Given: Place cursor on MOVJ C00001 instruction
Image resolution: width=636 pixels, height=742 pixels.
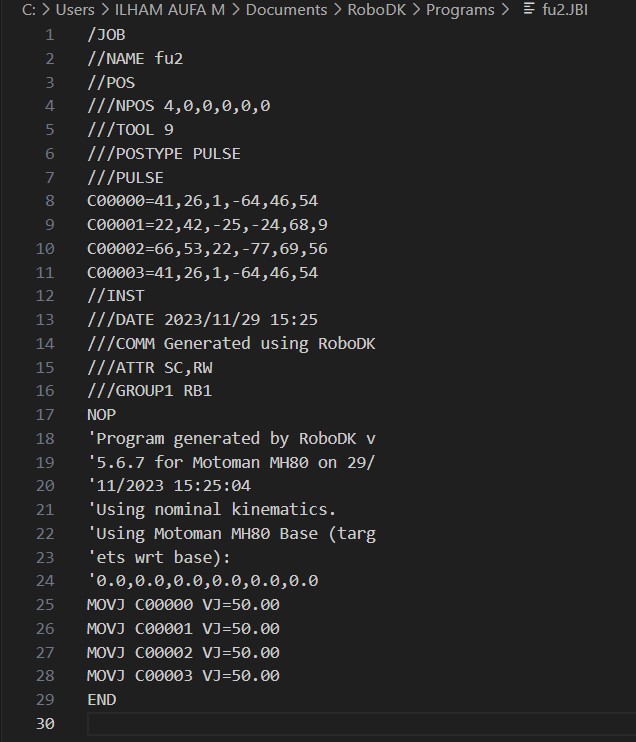Looking at the screenshot, I should (183, 629).
